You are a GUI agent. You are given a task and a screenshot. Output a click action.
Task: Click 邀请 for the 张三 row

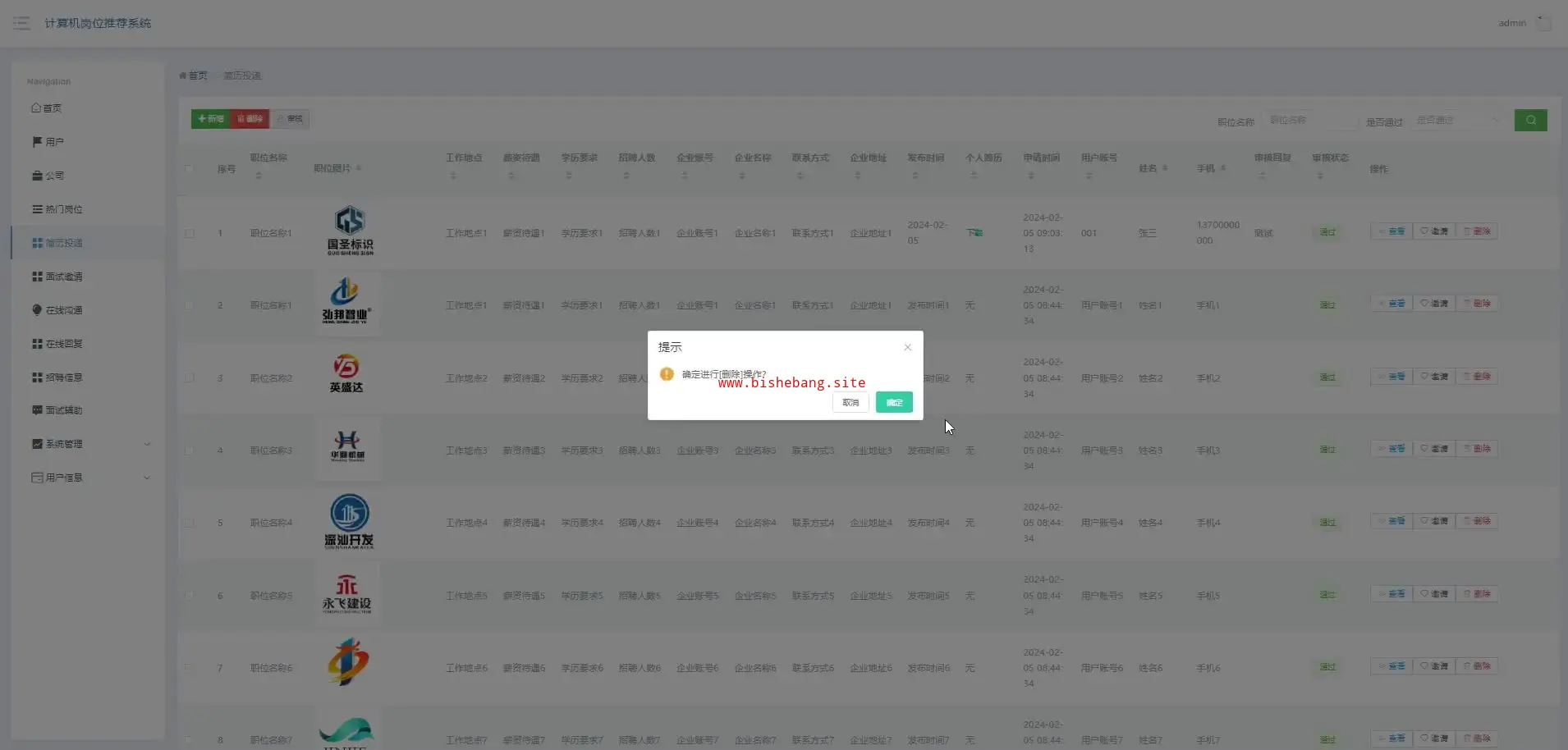pos(1434,231)
